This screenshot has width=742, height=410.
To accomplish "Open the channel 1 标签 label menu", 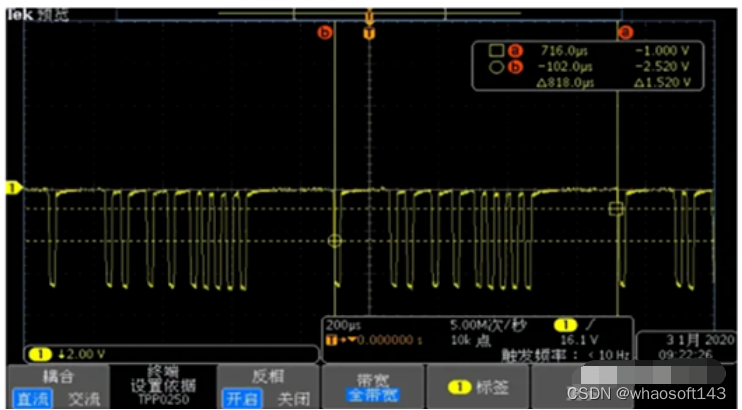I will tap(477, 387).
